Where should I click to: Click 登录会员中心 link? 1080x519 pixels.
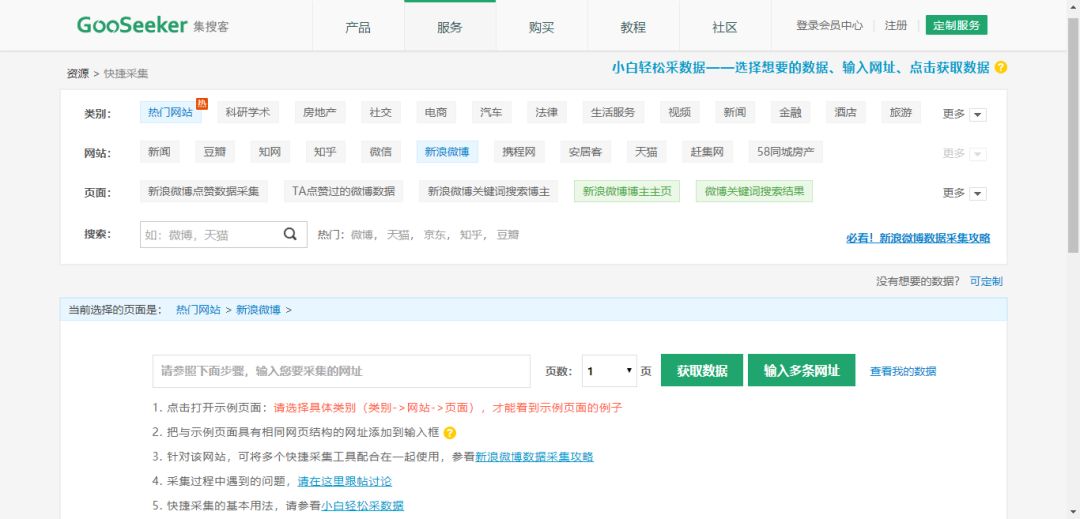point(829,25)
